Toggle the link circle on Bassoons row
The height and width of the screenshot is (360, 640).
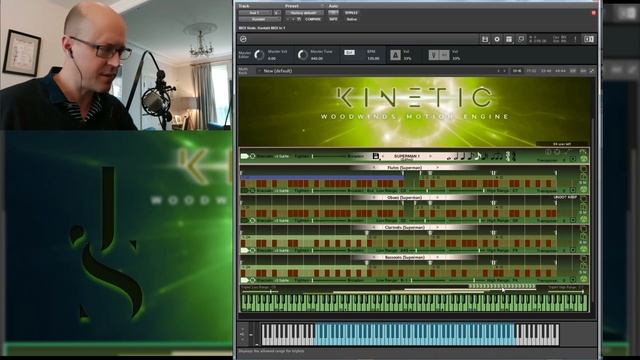[x=253, y=280]
